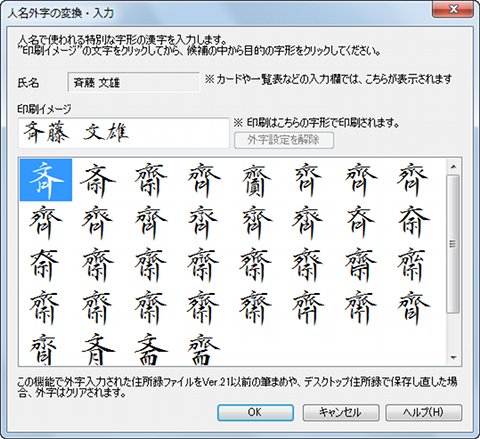Click 雄 in the print image preview
Image resolution: width=480 pixels, height=439 pixels.
(x=117, y=132)
